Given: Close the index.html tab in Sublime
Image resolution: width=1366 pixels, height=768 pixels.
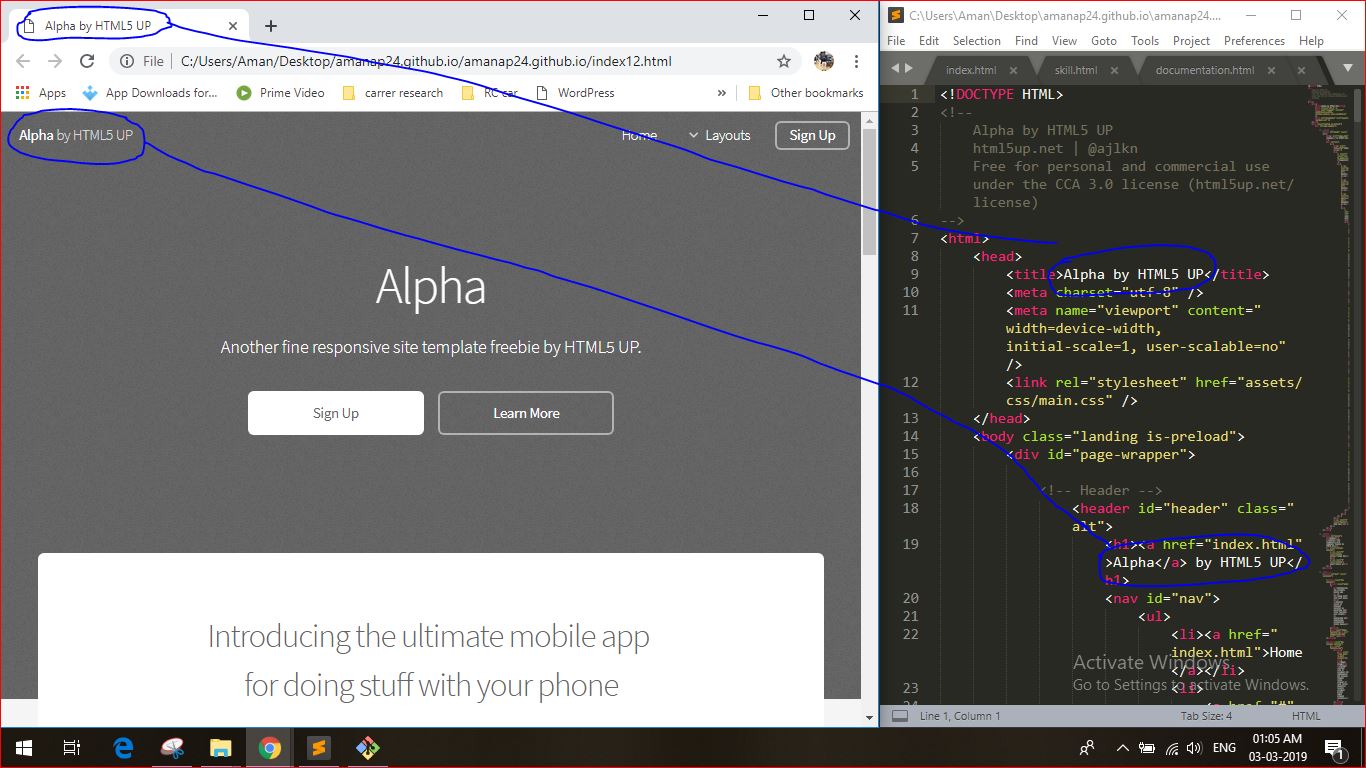Looking at the screenshot, I should (1013, 71).
